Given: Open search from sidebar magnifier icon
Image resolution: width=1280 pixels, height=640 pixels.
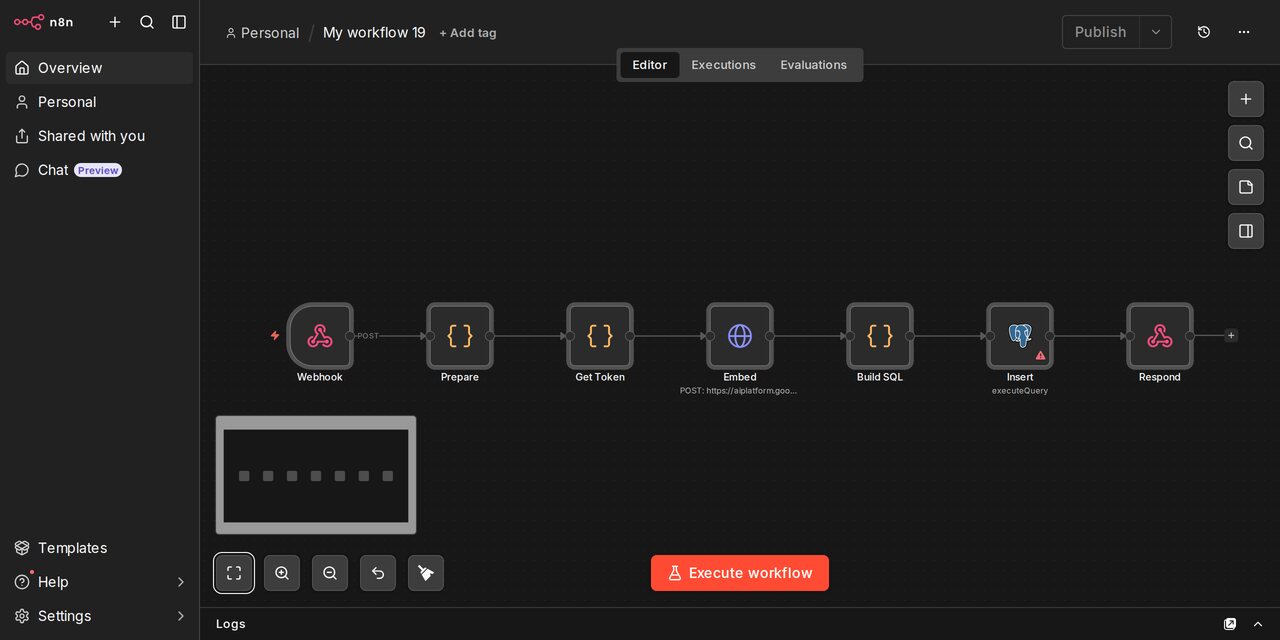Looking at the screenshot, I should (147, 22).
